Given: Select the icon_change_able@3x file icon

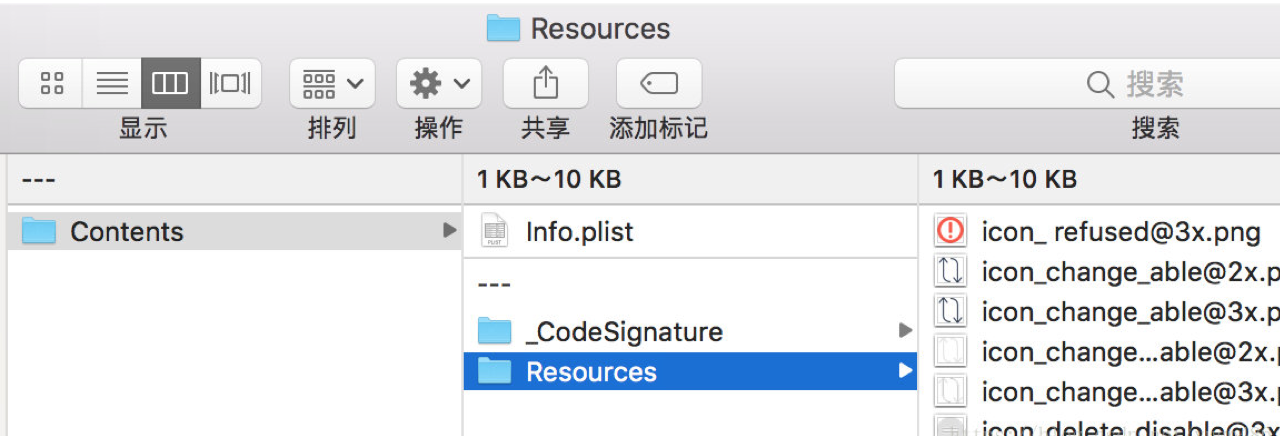Looking at the screenshot, I should point(950,312).
